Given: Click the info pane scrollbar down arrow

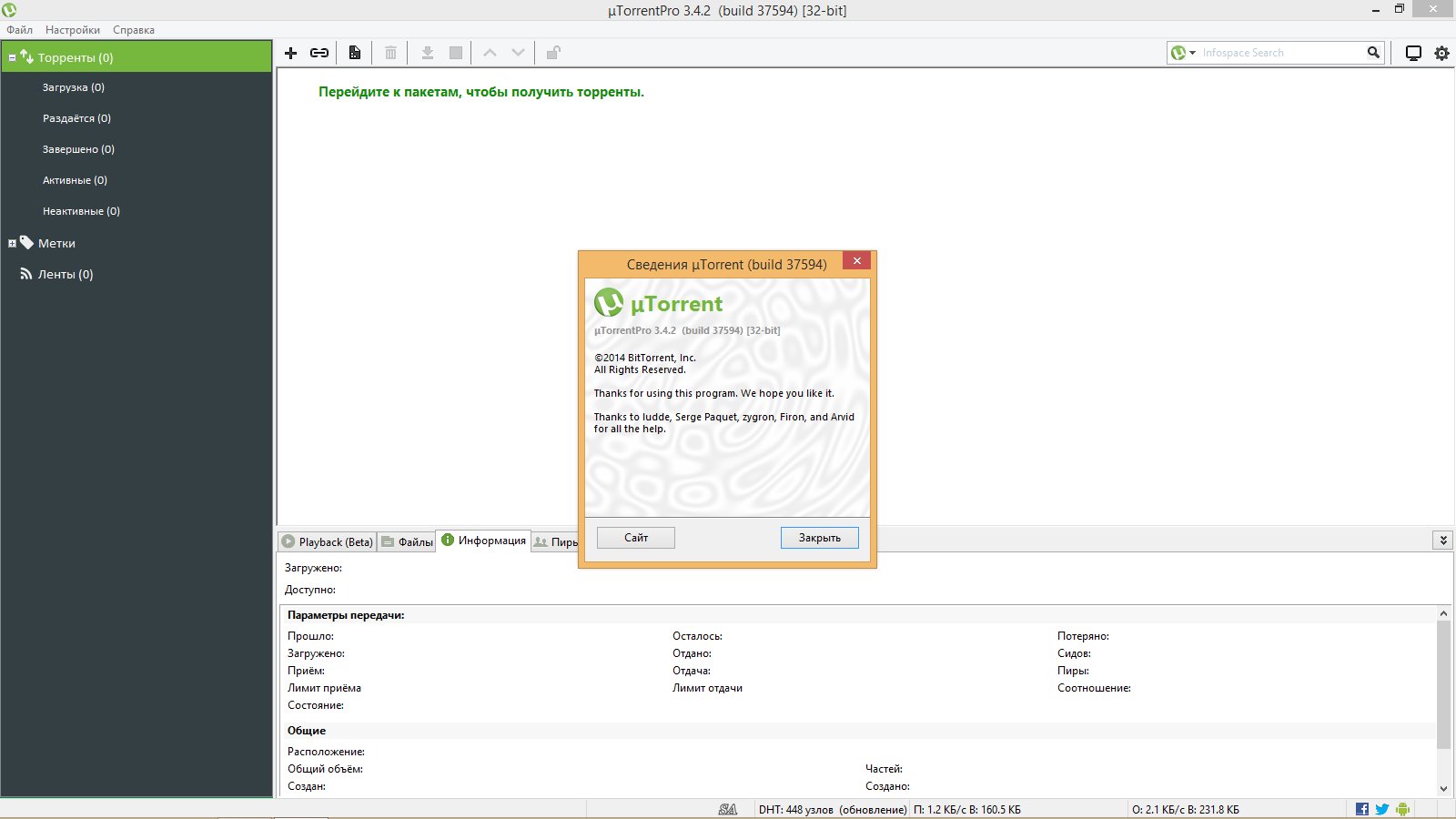Looking at the screenshot, I should click(1443, 789).
